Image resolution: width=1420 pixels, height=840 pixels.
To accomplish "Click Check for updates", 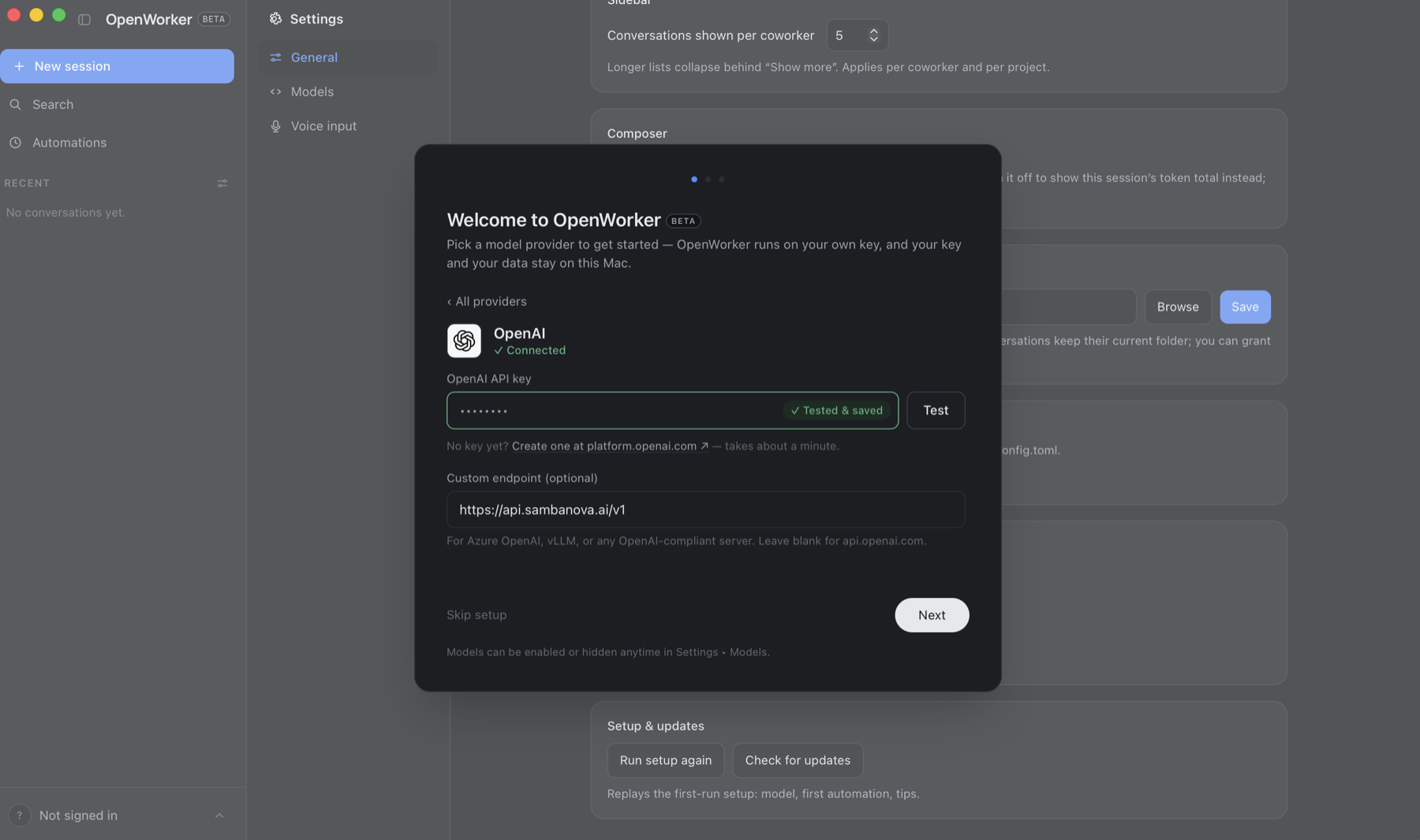I will (x=798, y=760).
